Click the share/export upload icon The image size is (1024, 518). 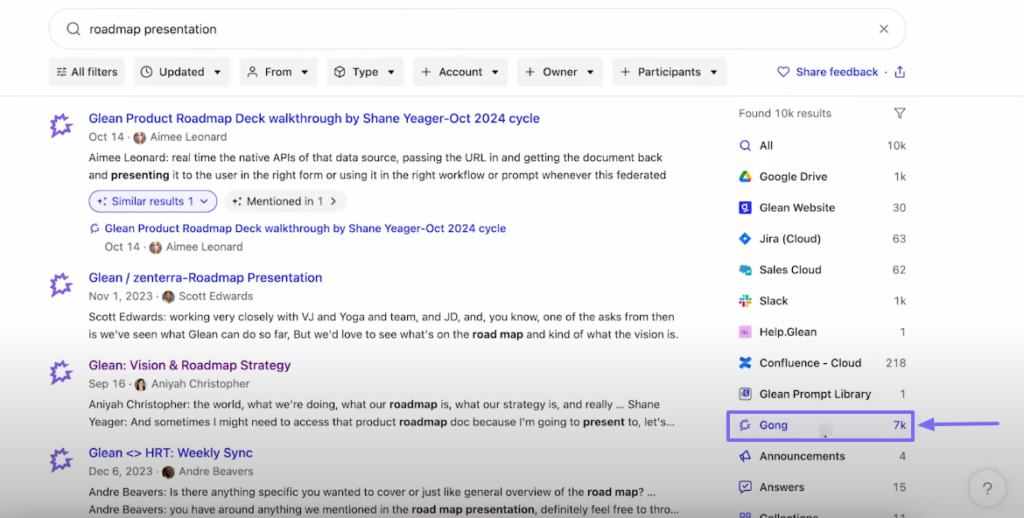[x=900, y=72]
